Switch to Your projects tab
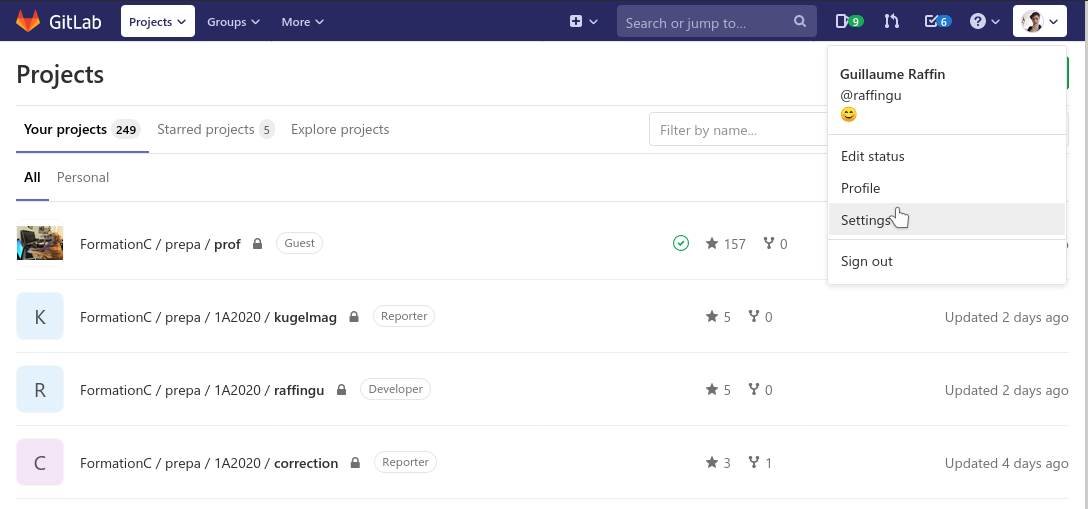This screenshot has width=1088, height=509. coord(82,130)
